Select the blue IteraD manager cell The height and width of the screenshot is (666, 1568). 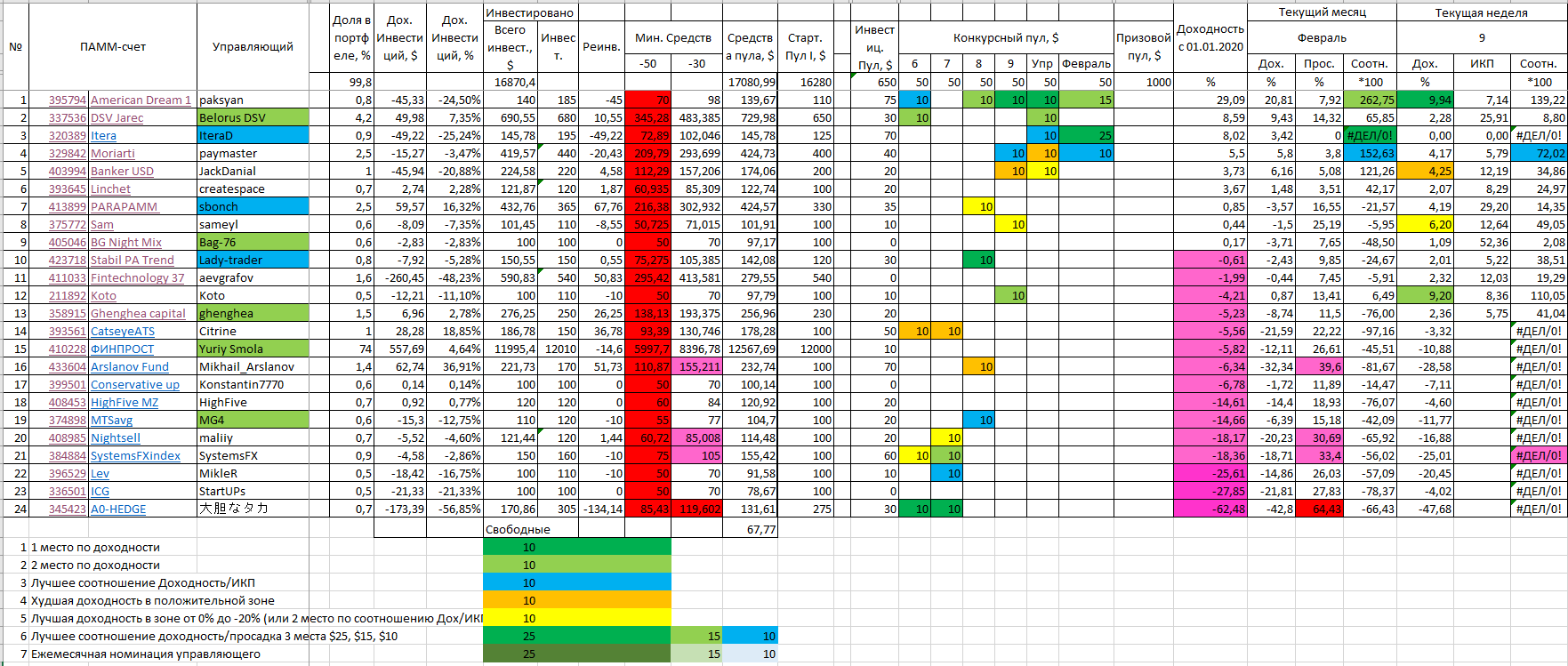(253, 136)
